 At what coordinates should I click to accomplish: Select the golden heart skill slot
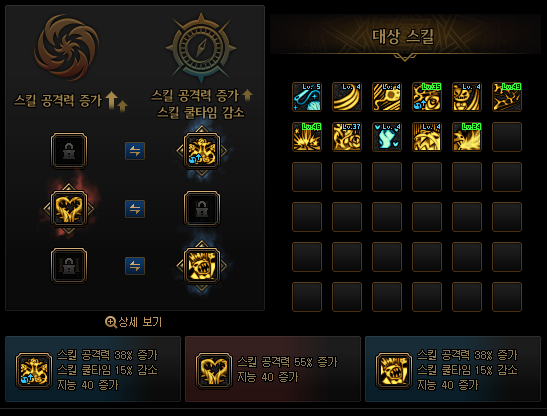tap(69, 209)
